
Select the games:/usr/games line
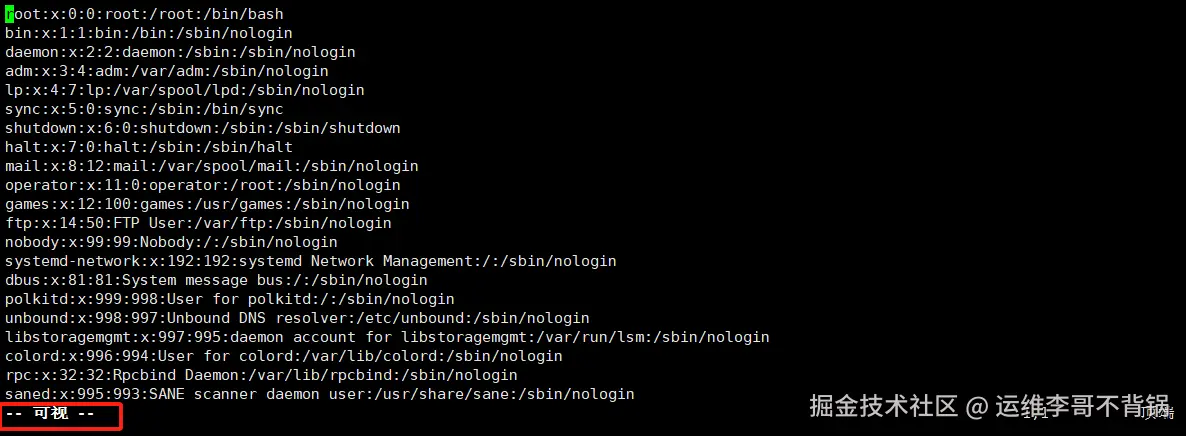207,204
